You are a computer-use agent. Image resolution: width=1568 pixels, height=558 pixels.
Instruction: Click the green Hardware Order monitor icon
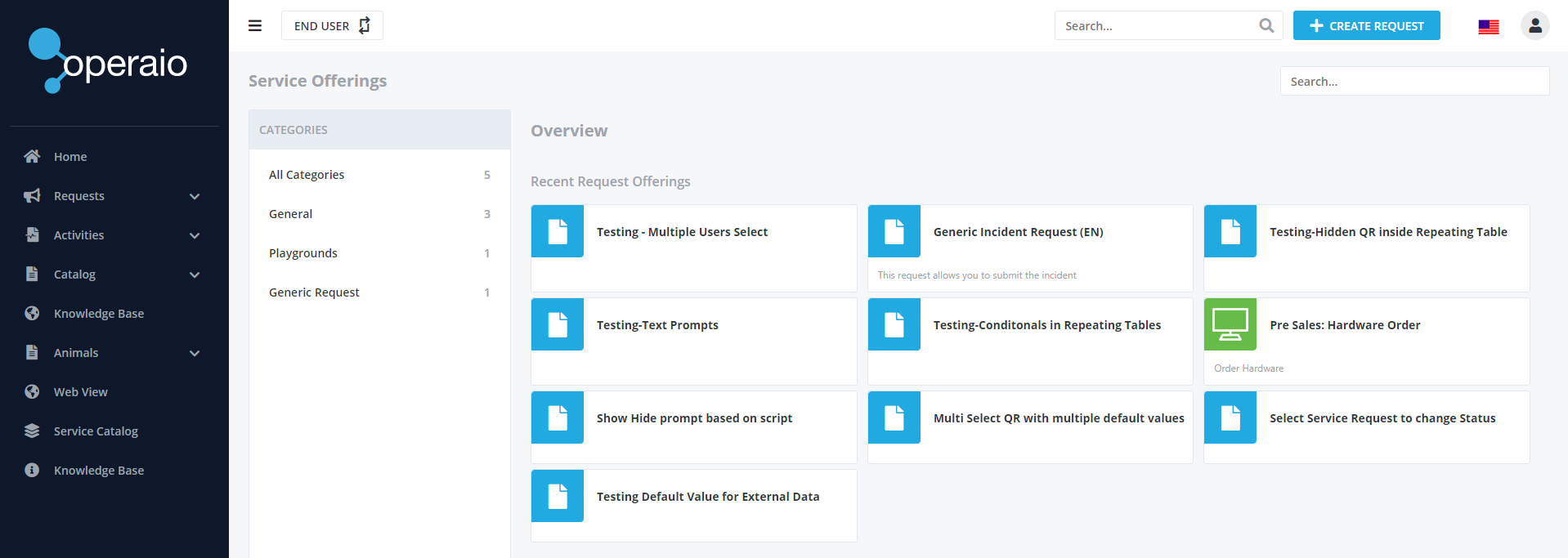pyautogui.click(x=1230, y=324)
